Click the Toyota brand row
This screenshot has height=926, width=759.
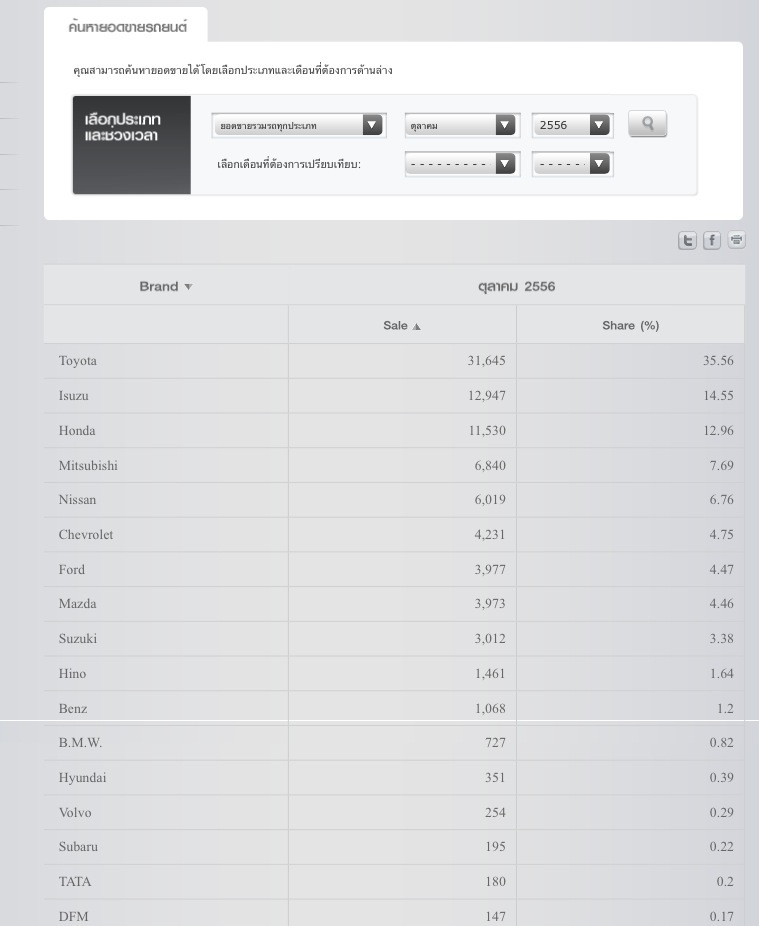pos(78,361)
